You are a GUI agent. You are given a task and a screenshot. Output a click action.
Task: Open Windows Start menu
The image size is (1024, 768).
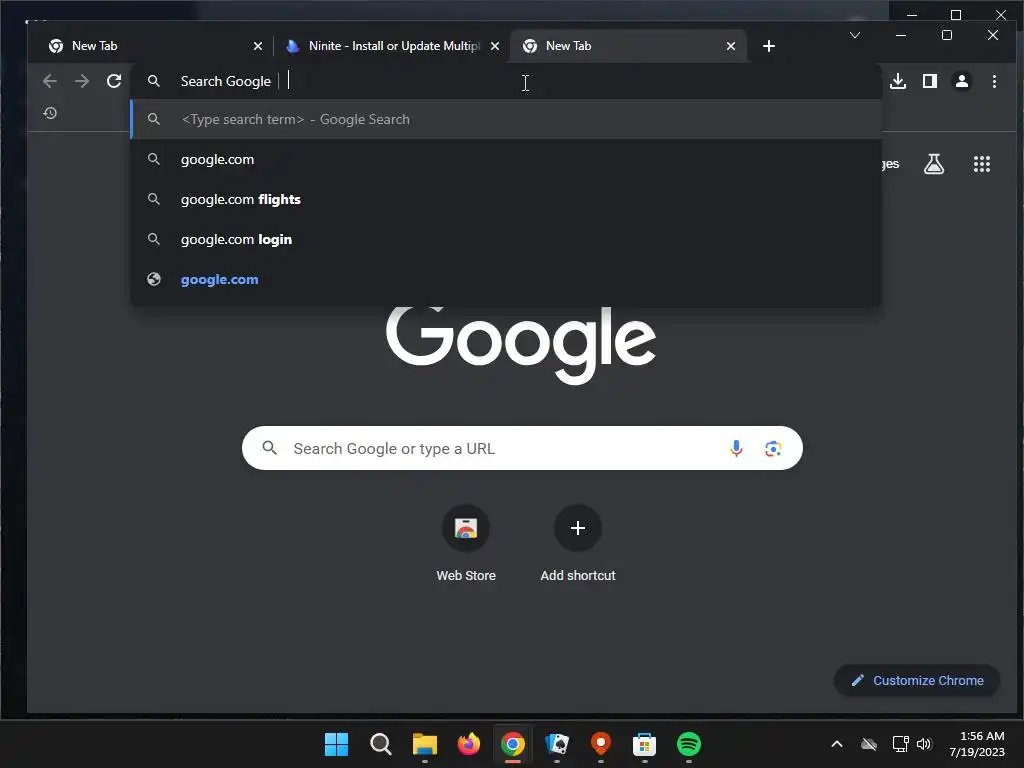(336, 744)
